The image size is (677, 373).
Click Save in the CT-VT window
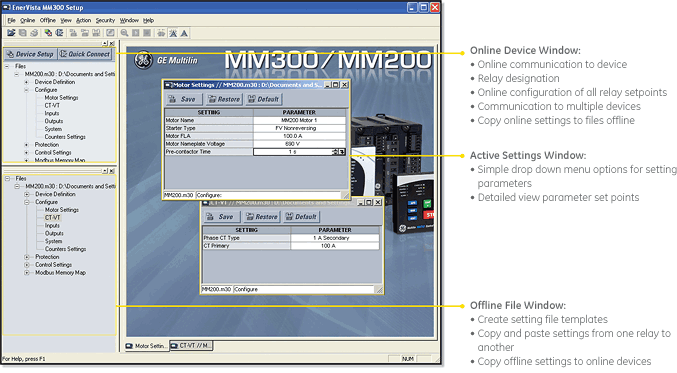(x=221, y=217)
